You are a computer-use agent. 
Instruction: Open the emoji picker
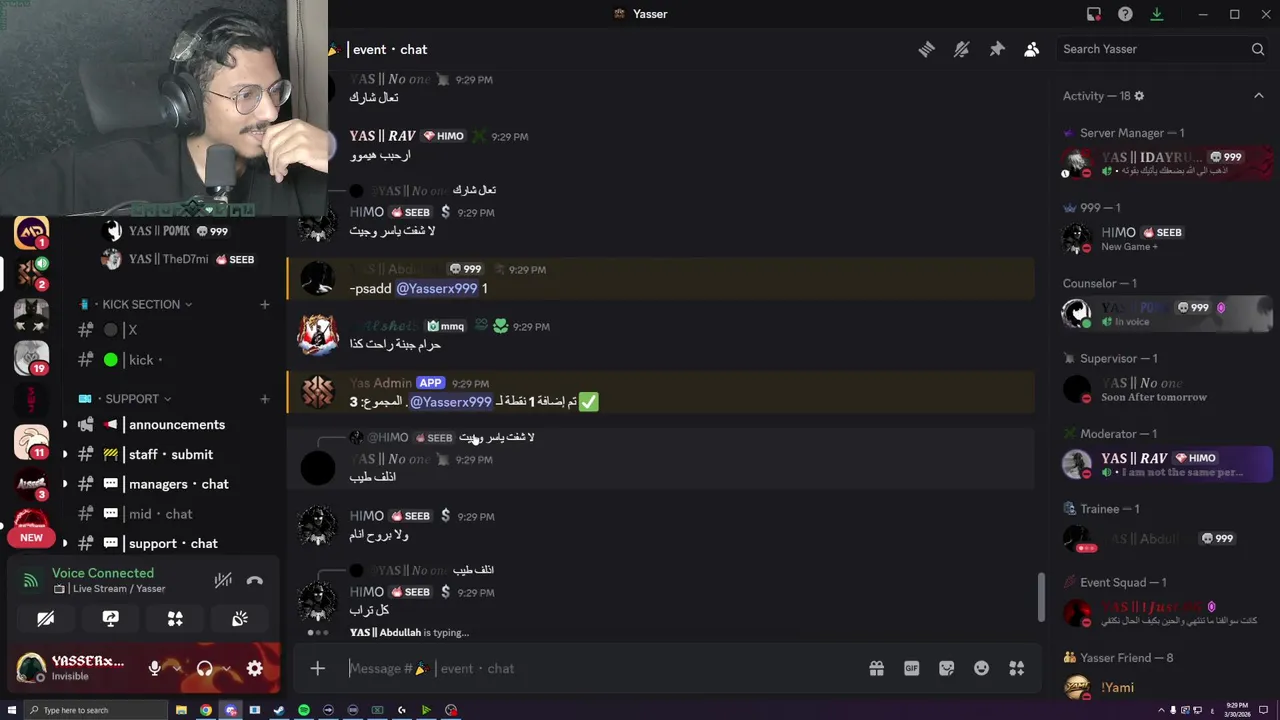(981, 668)
